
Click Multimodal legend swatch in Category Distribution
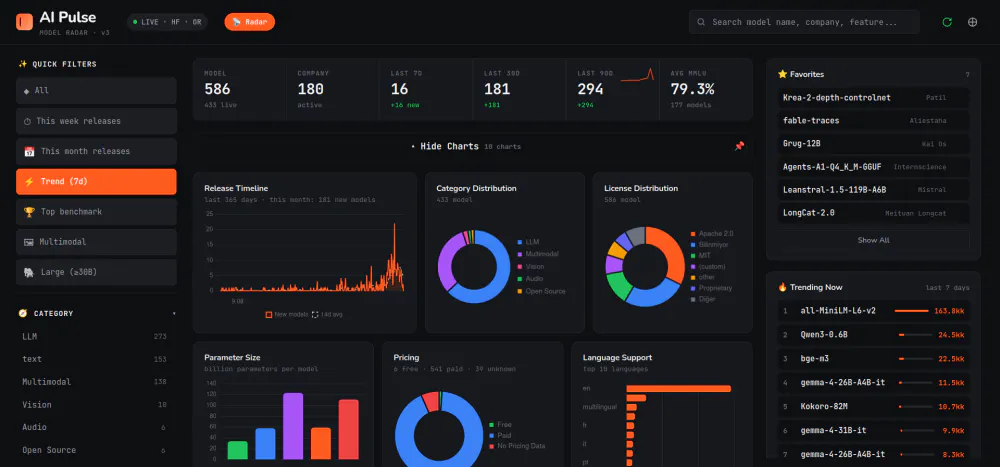click(520, 255)
